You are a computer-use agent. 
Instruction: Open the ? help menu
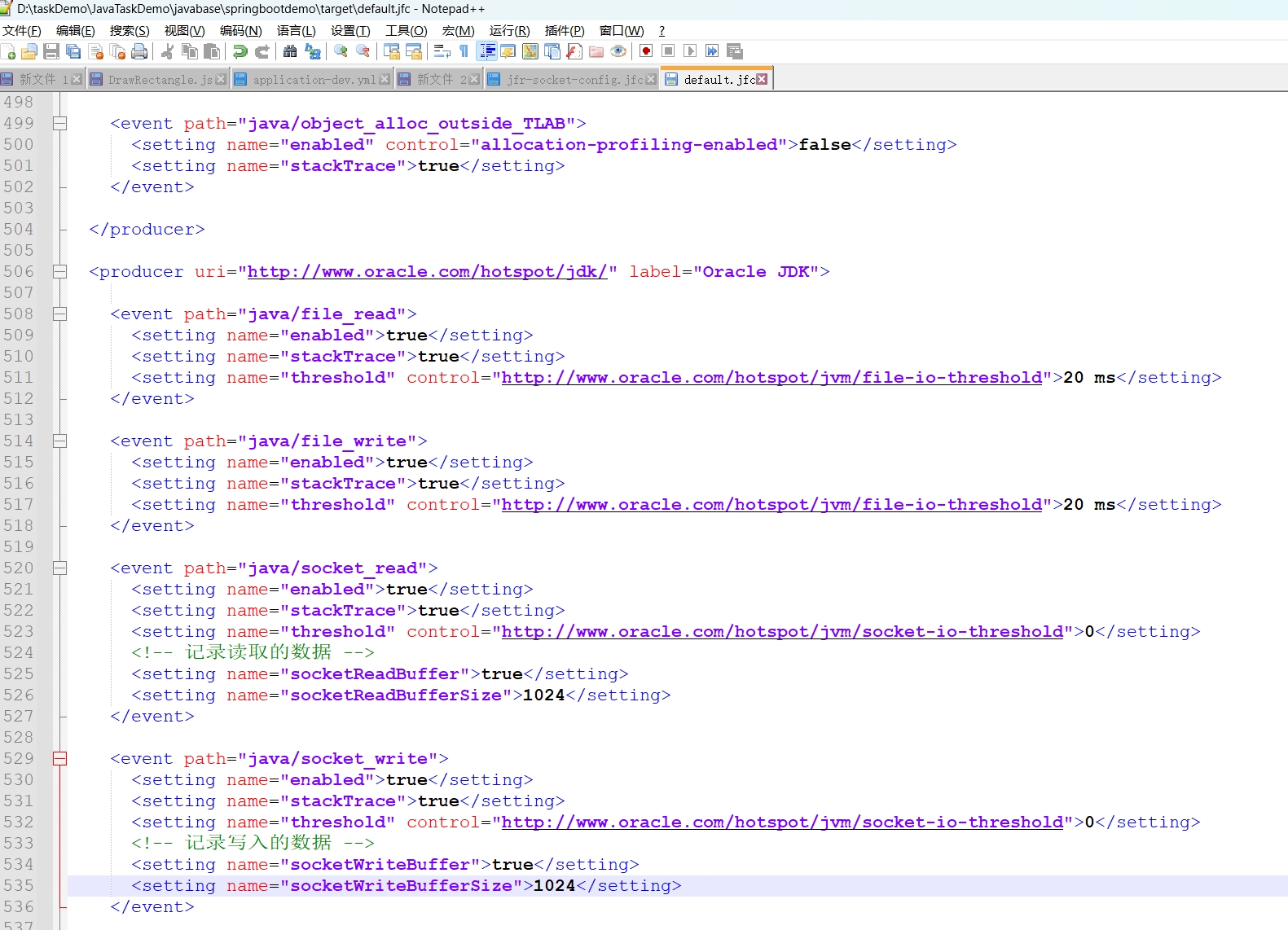pyautogui.click(x=662, y=31)
